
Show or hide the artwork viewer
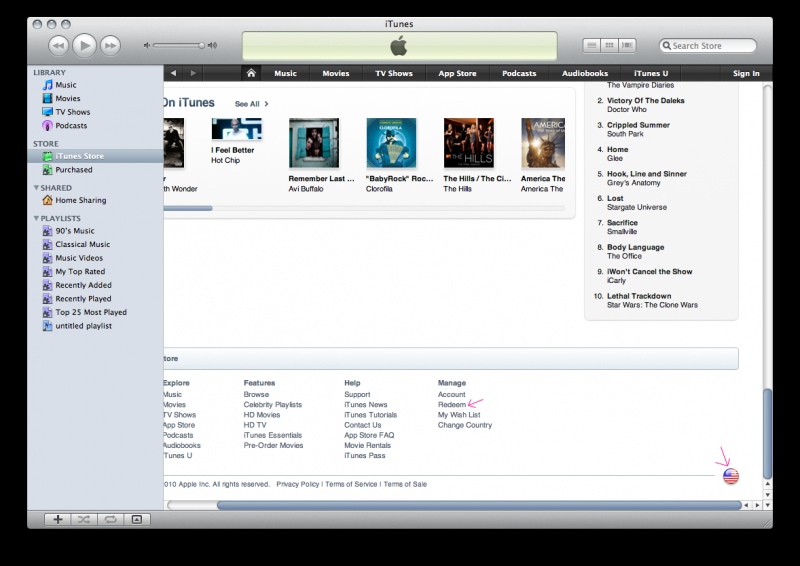point(137,519)
